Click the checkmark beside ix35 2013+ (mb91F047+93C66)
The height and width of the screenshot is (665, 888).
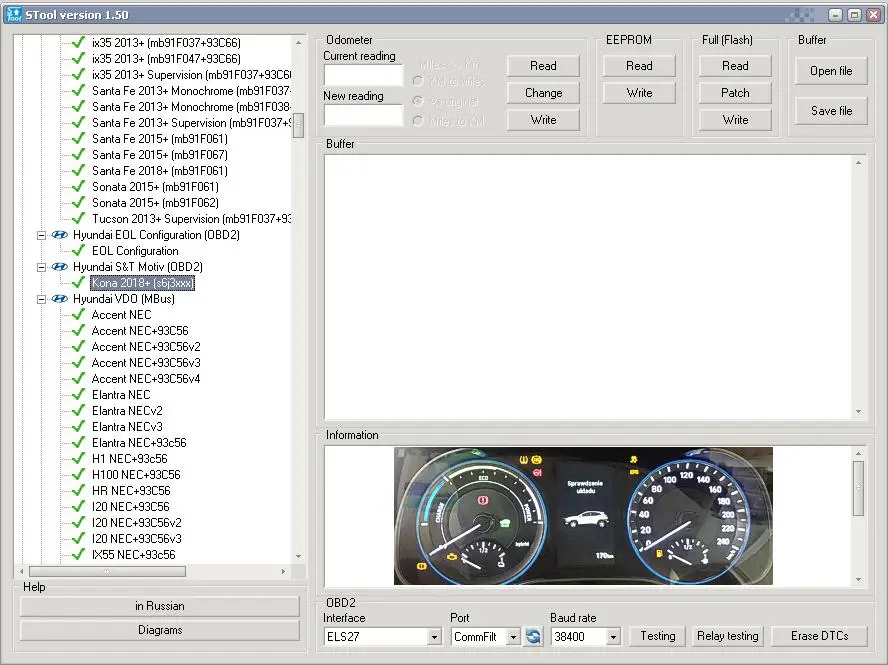coord(79,58)
